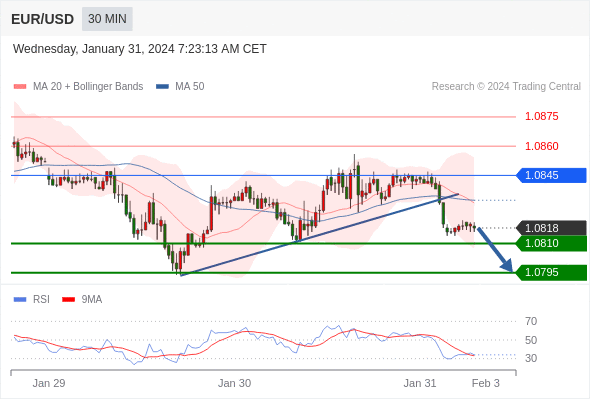Click the Wednesday, January 31, 2024 timestamp
Screen dimensions: 590x400
click(x=140, y=49)
